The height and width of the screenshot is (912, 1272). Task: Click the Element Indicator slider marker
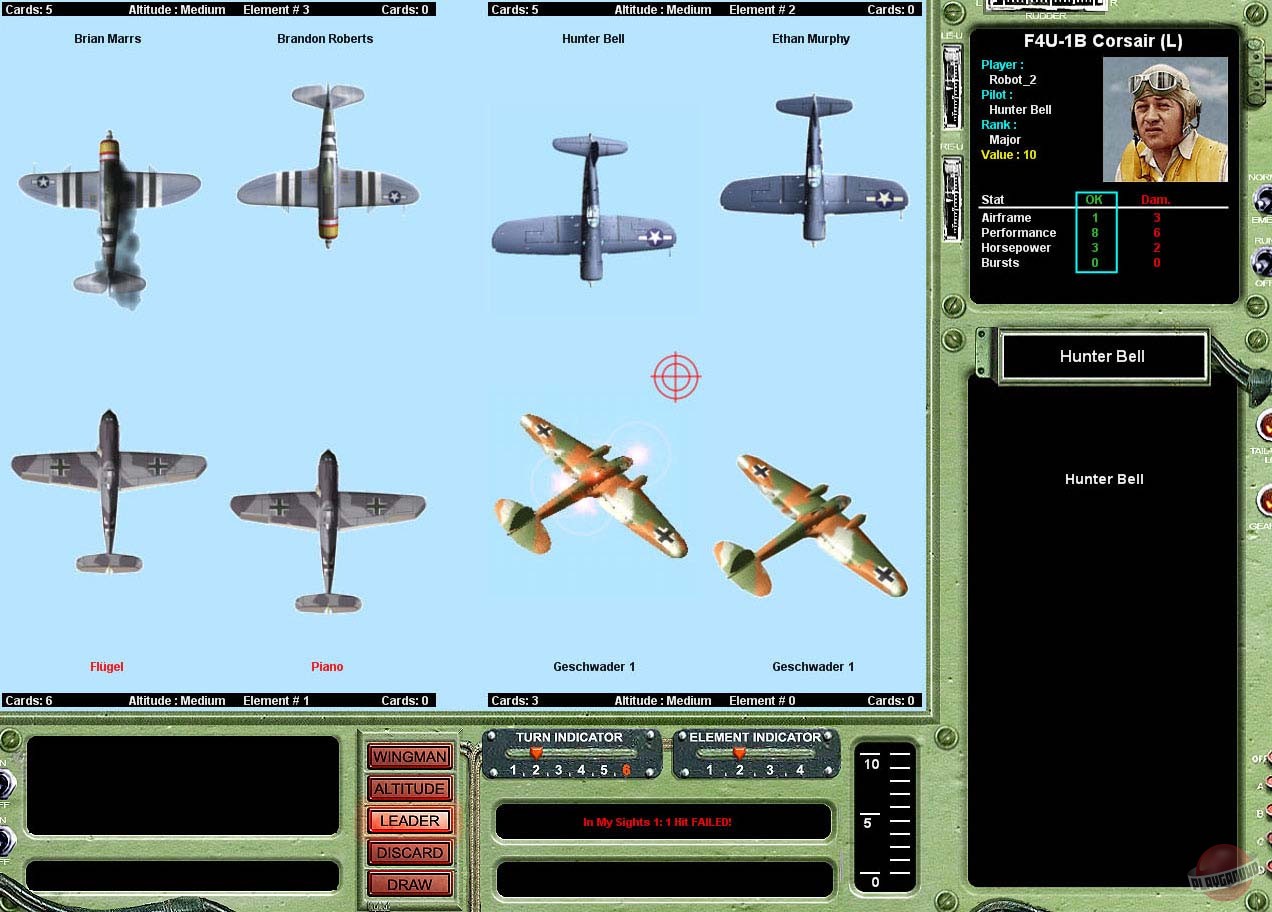point(739,753)
